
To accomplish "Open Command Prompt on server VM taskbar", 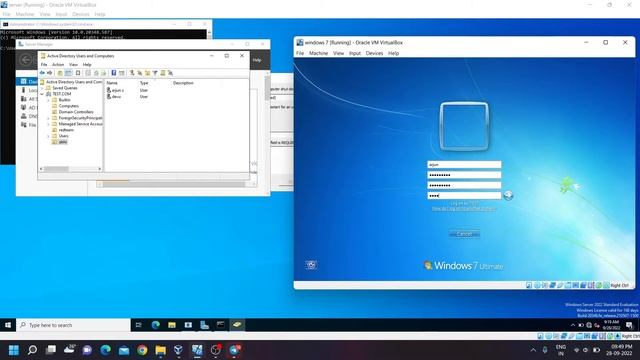I will coord(221,325).
